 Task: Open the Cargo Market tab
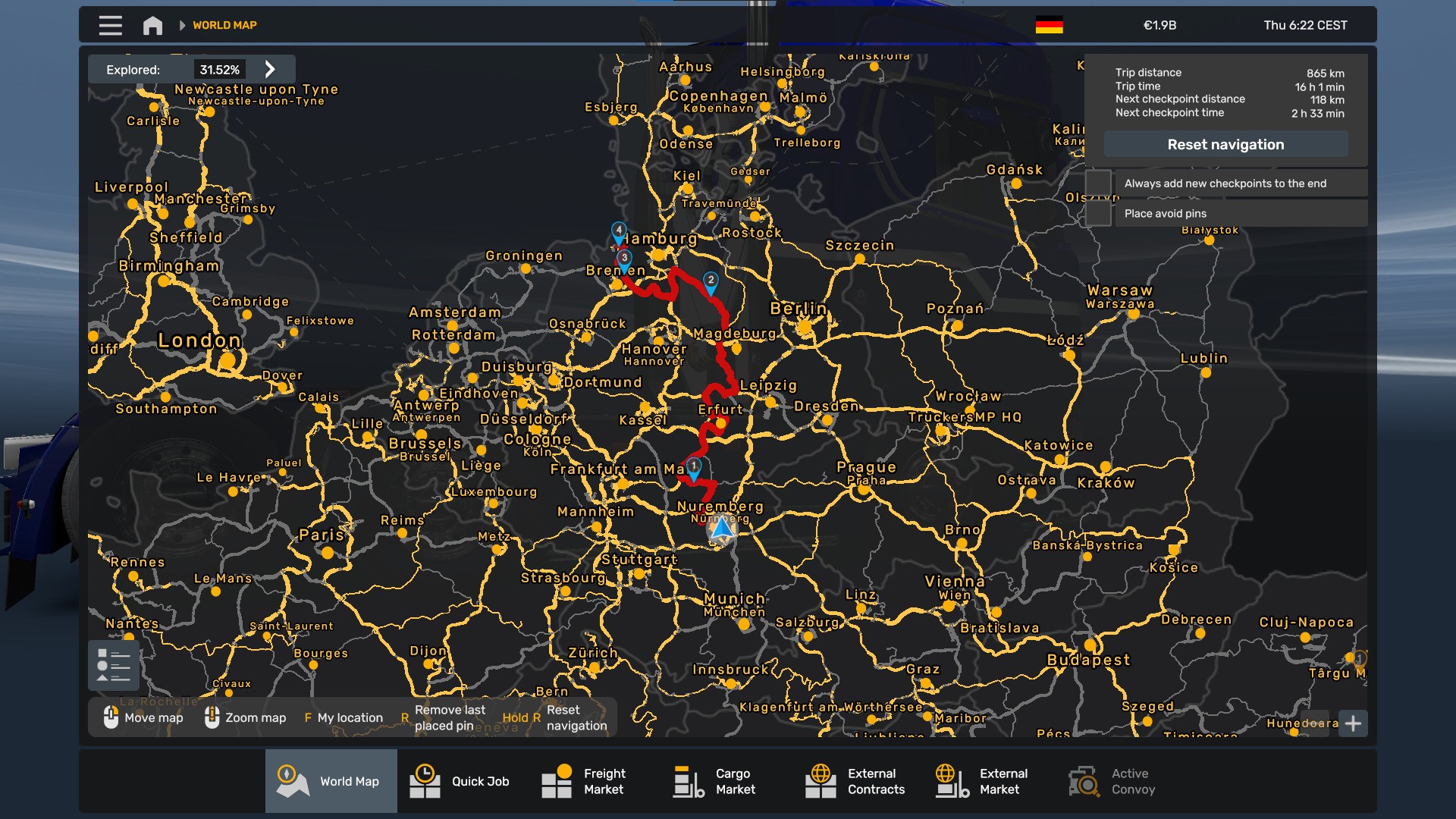click(727, 781)
